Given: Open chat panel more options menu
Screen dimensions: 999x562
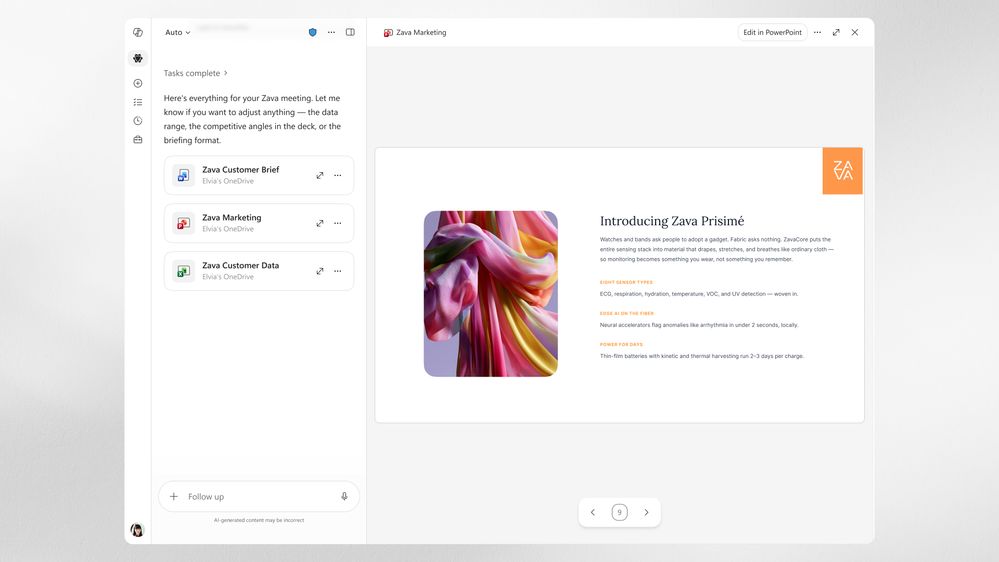Looking at the screenshot, I should pos(331,32).
